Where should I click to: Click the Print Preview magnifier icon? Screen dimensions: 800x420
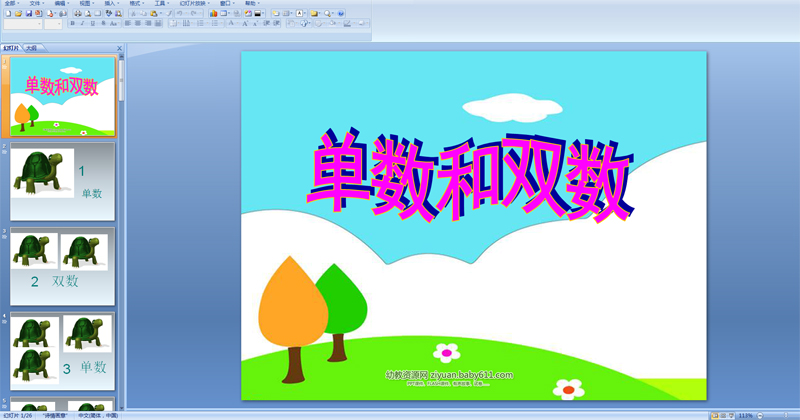coord(88,13)
